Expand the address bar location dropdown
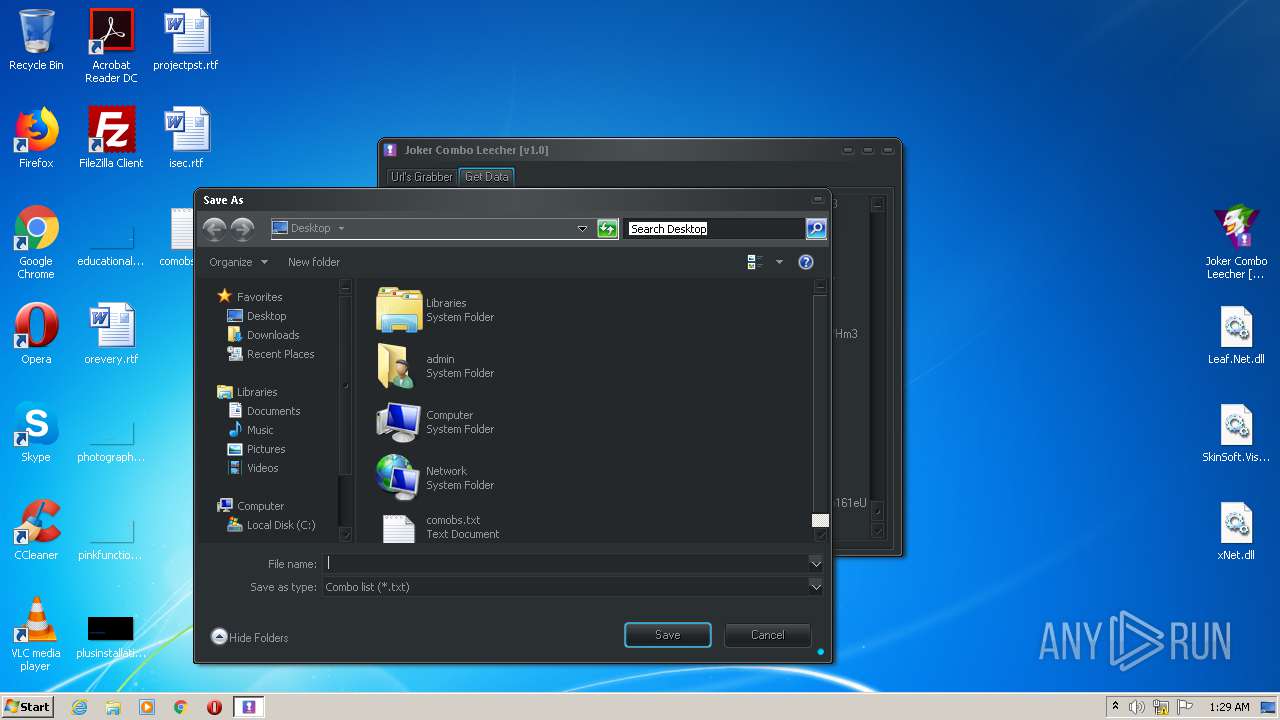Image resolution: width=1280 pixels, height=720 pixels. click(x=582, y=229)
